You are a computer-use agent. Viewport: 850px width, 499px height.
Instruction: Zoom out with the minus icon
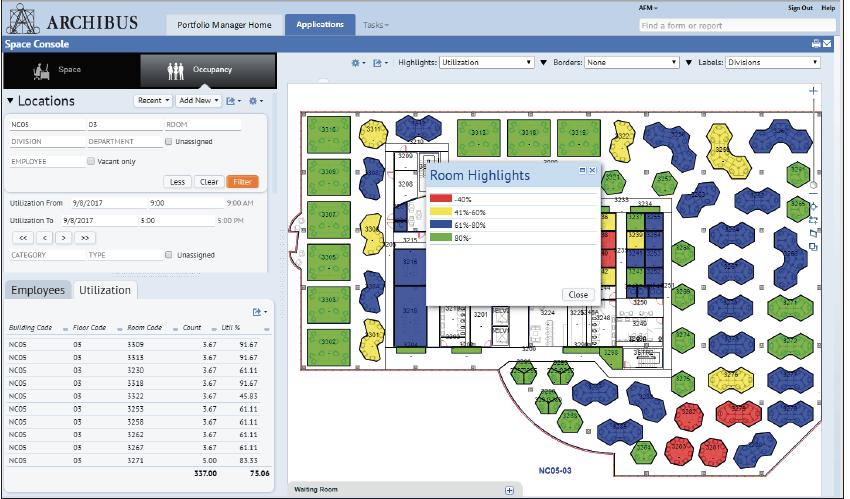coord(813,193)
